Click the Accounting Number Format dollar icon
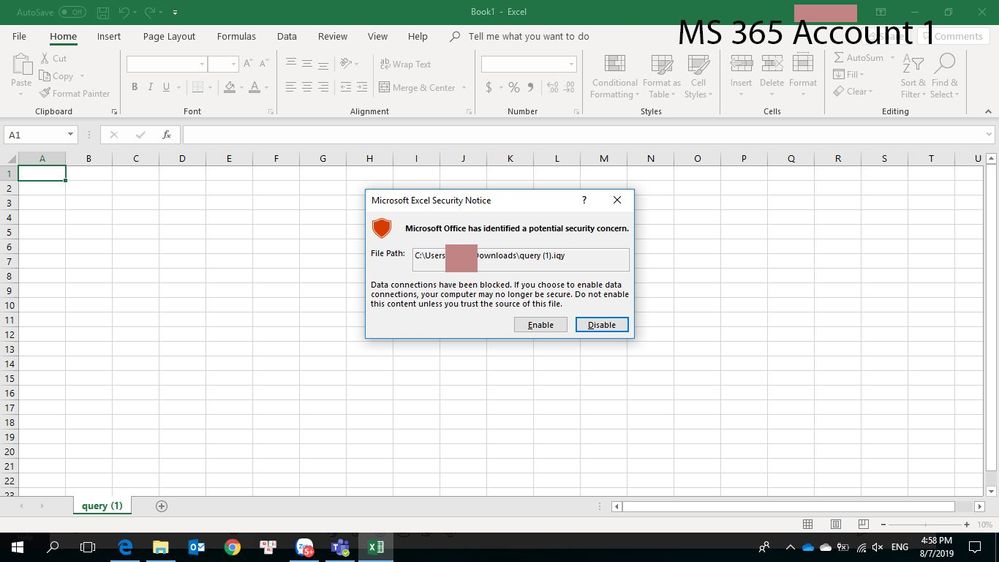The width and height of the screenshot is (999, 562). [489, 87]
